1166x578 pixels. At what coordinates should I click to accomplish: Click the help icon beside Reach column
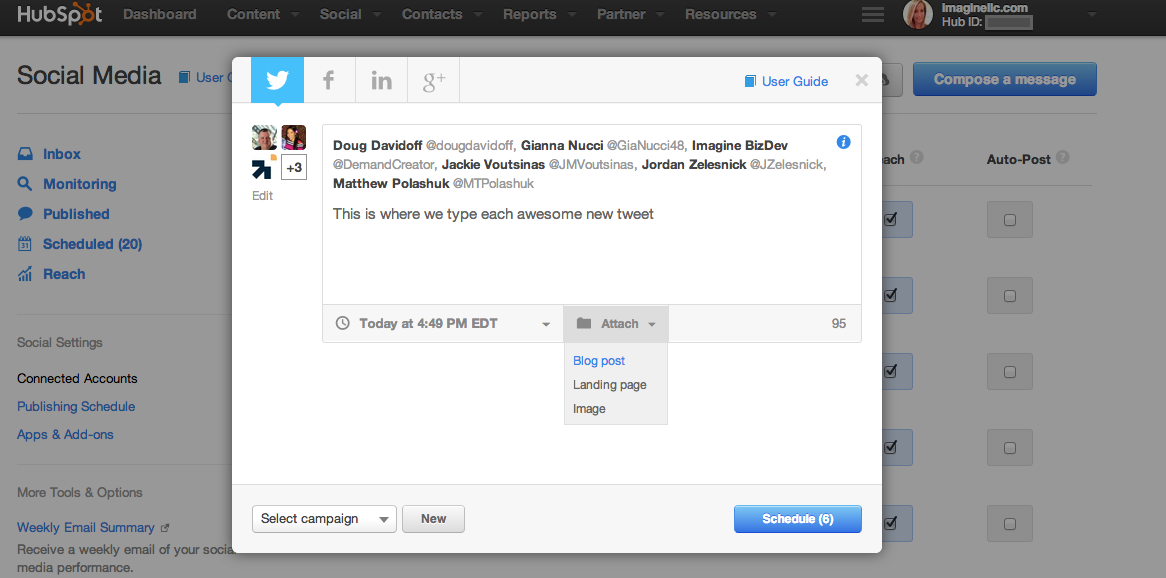[917, 158]
